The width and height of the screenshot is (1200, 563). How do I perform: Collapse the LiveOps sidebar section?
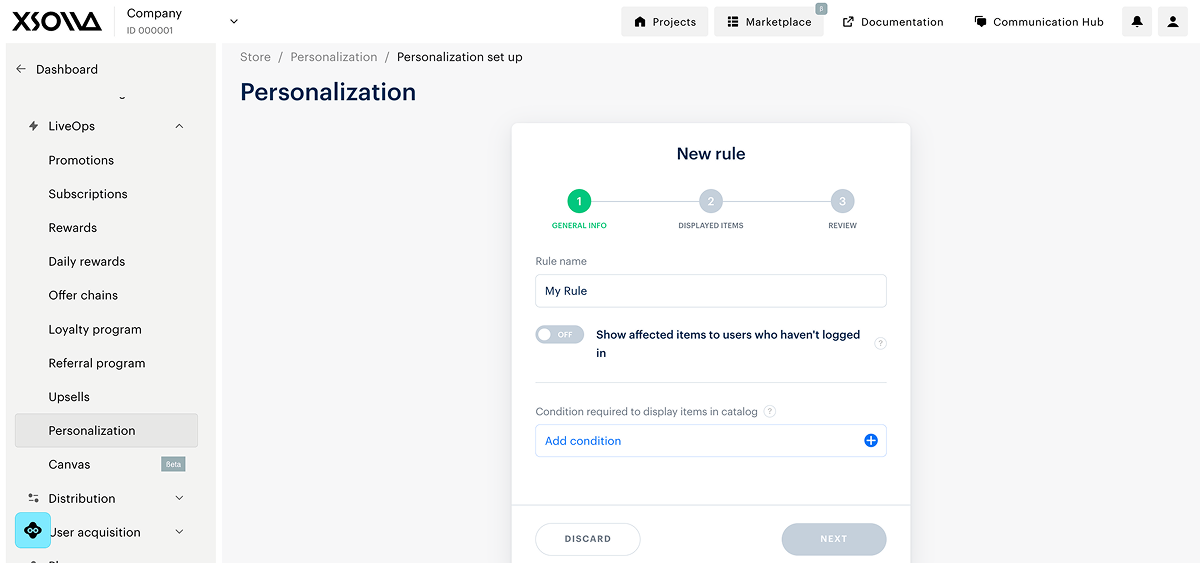[x=179, y=126]
